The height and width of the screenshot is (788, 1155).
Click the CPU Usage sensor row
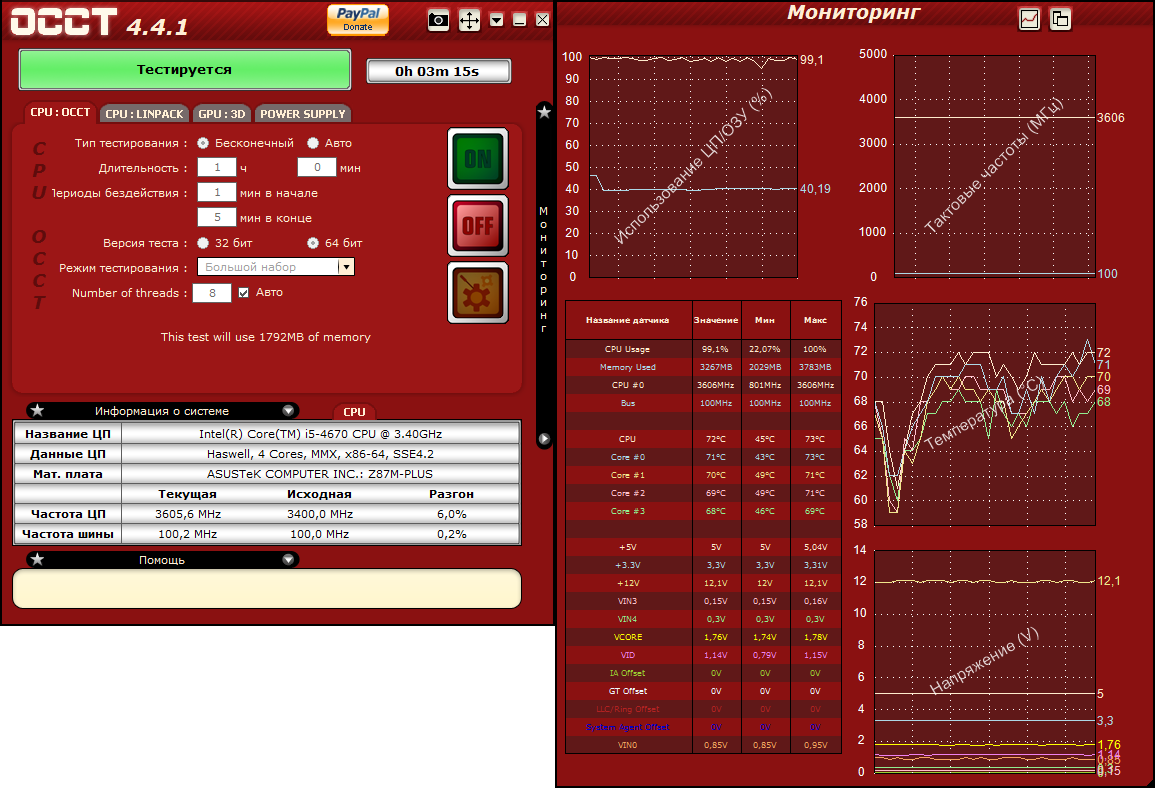(x=703, y=349)
